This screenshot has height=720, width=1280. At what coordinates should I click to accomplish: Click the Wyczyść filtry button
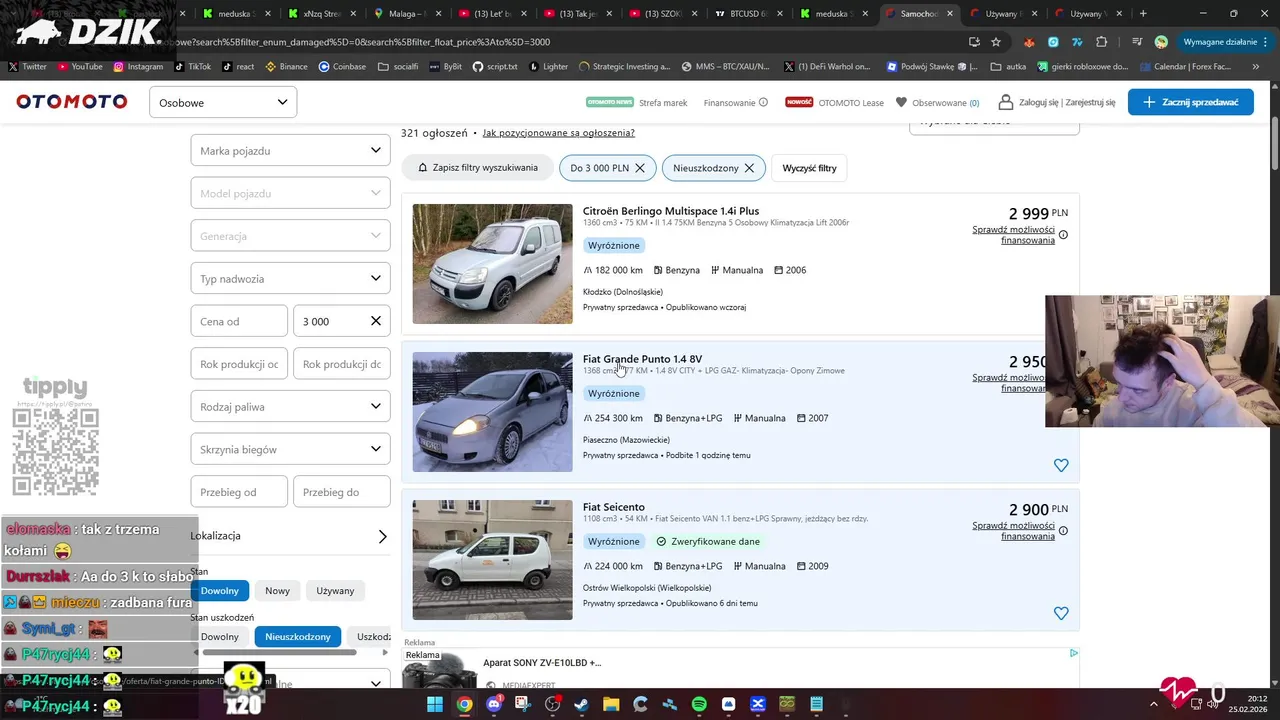click(x=809, y=168)
